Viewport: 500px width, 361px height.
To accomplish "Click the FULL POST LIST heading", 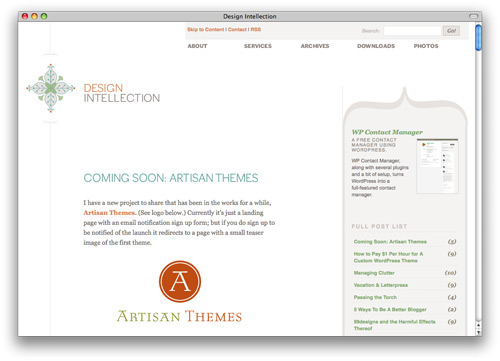I will click(379, 226).
